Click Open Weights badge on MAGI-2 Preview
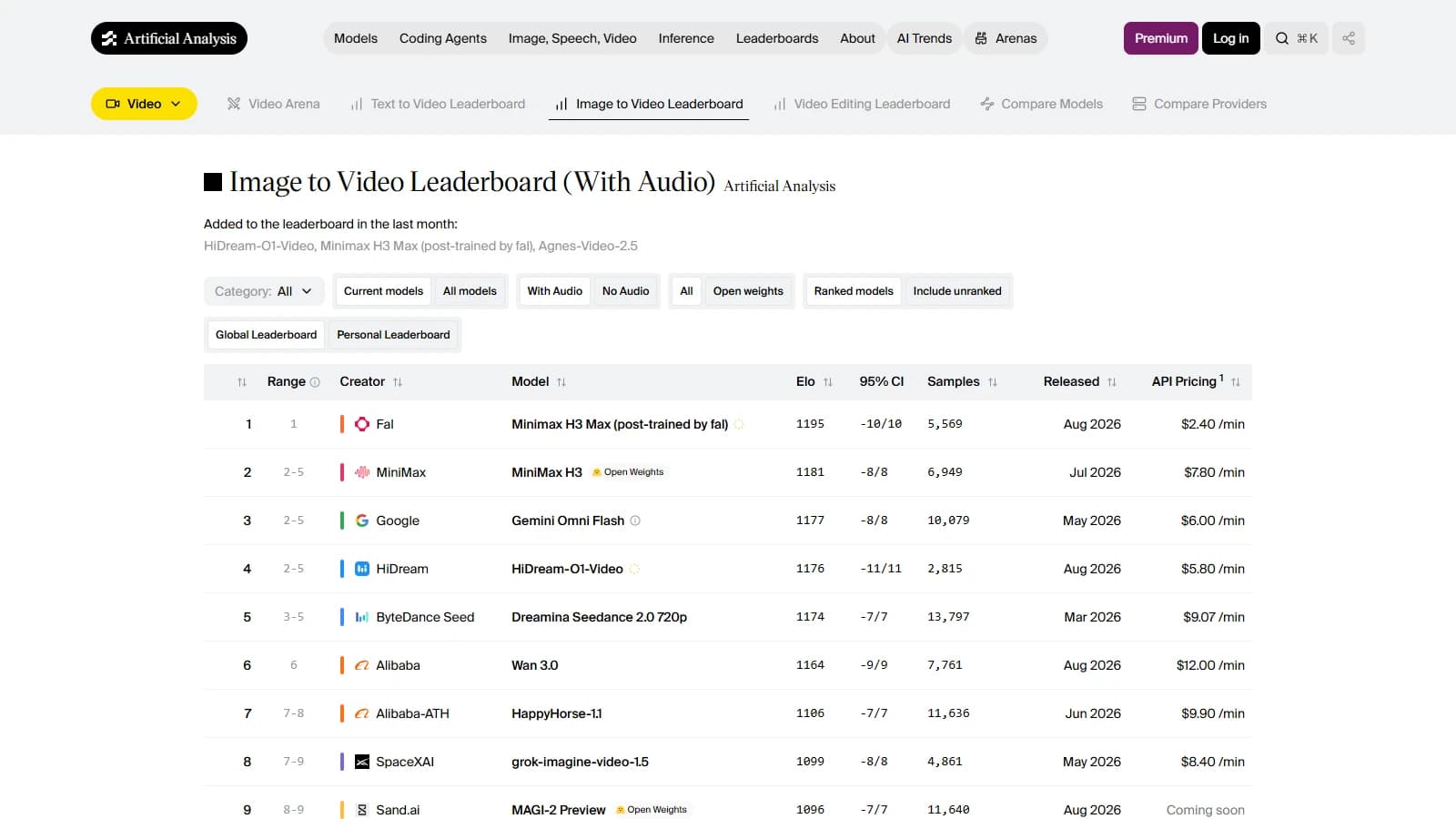 tap(652, 810)
